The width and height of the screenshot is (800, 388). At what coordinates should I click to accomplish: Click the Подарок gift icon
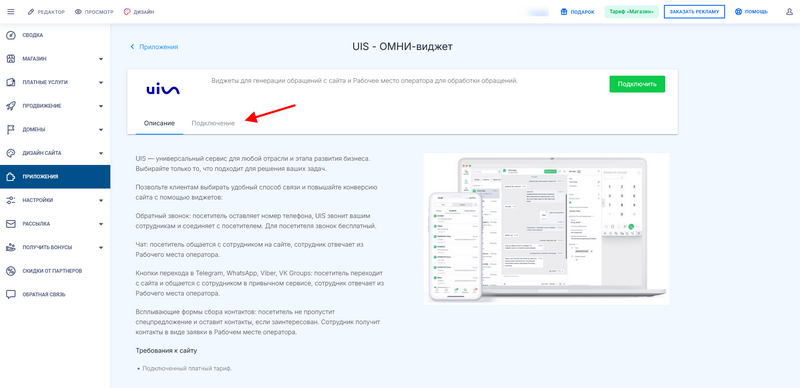pos(564,12)
